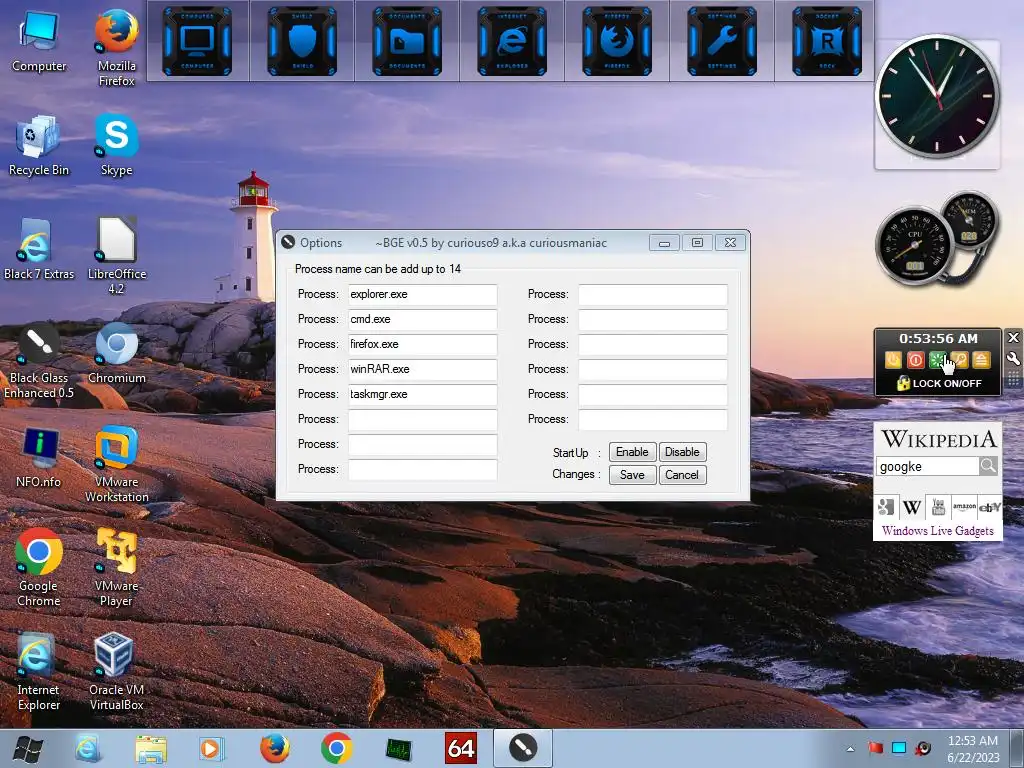Open Windows Media Player from taskbar
Viewport: 1024px width, 768px height.
210,748
